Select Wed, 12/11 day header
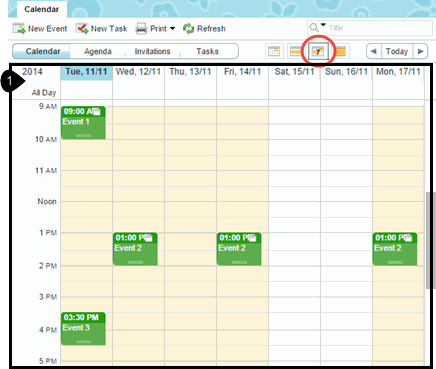This screenshot has width=436, height=369. pos(138,72)
